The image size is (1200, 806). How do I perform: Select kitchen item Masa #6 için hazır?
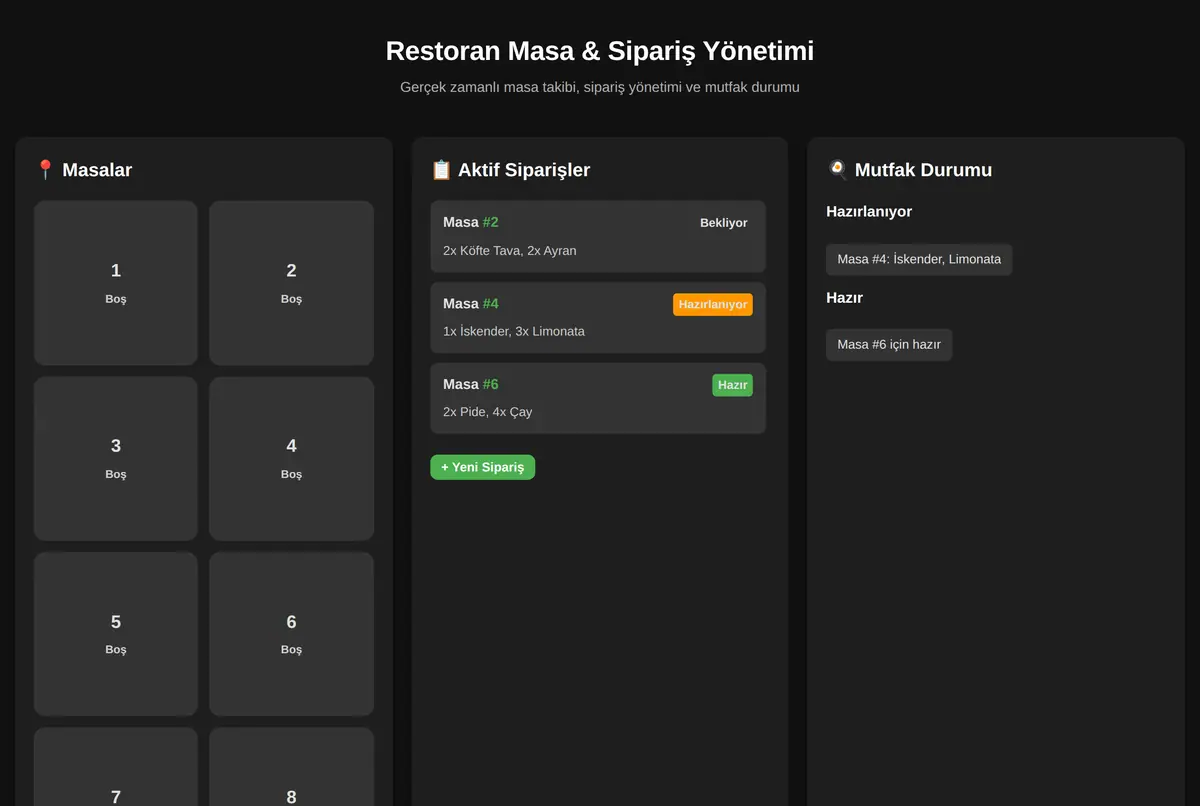point(889,344)
